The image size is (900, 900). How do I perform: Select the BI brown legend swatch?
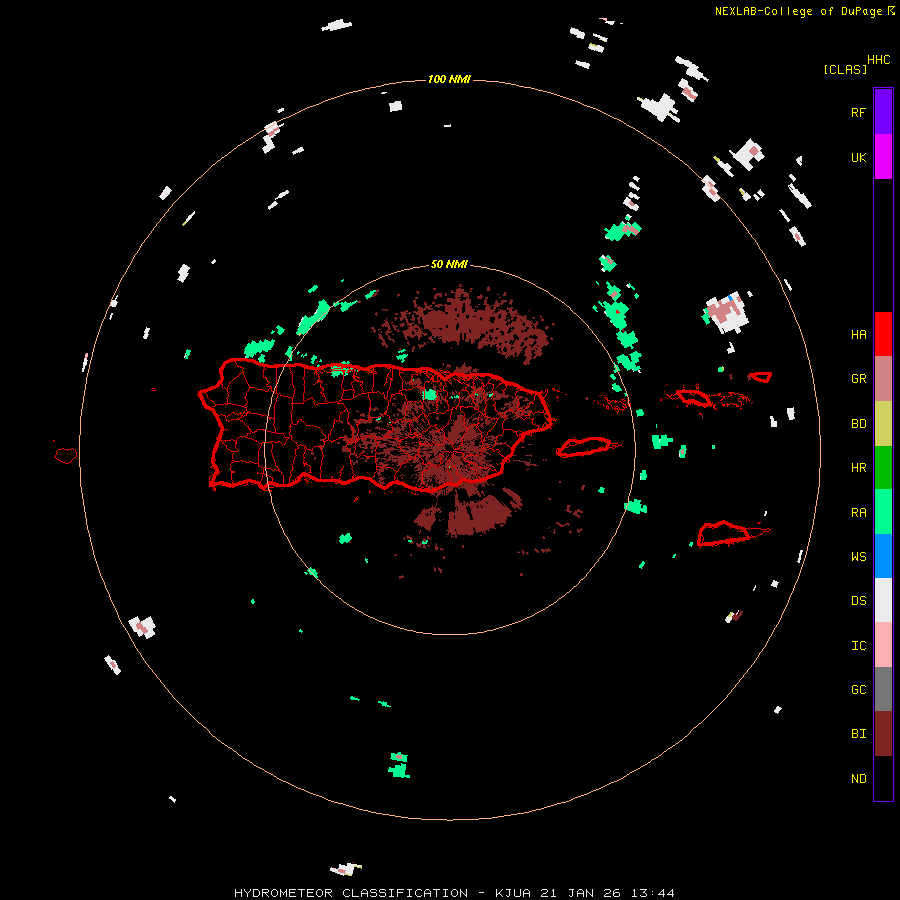coord(883,734)
